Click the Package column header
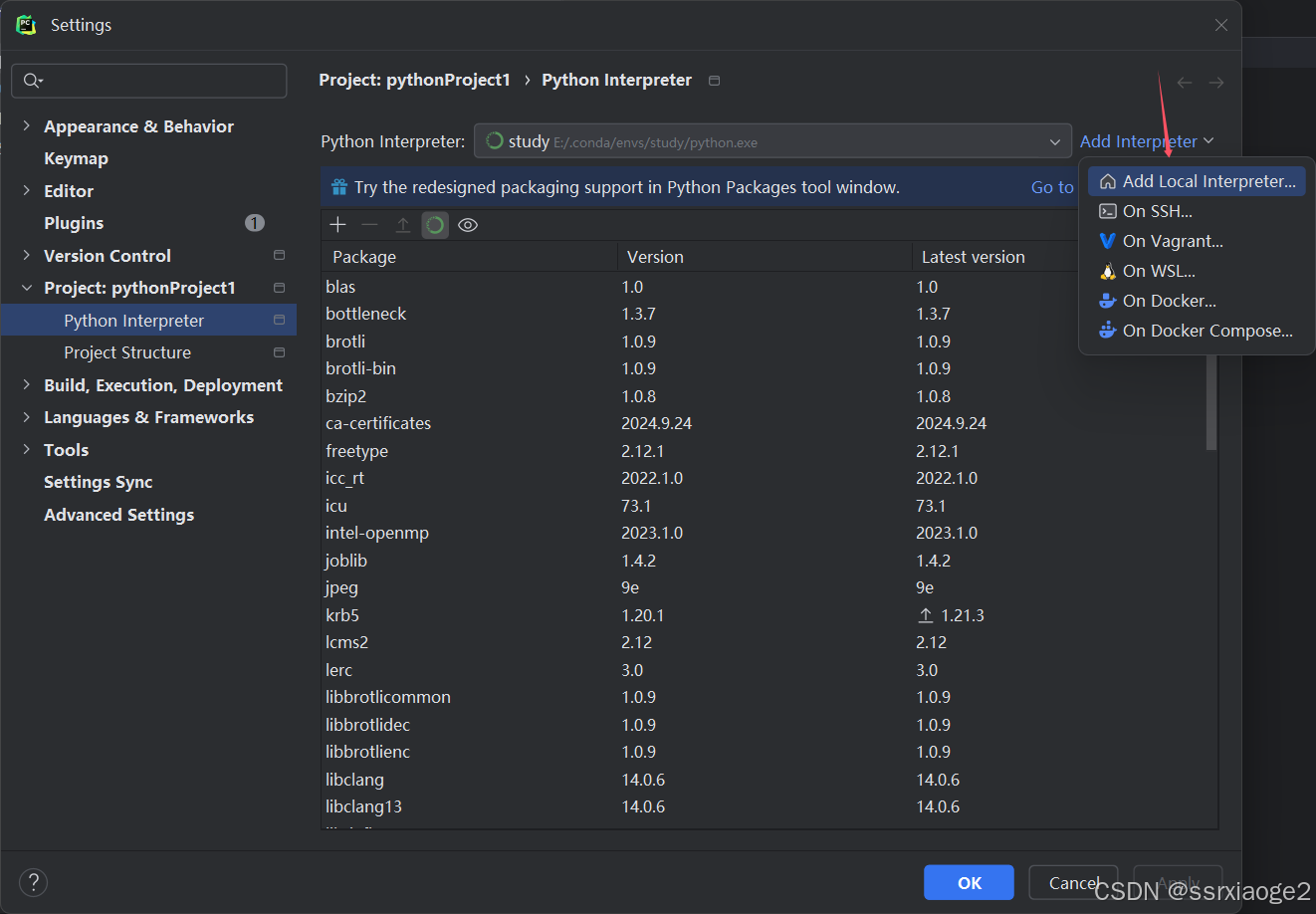Viewport: 1316px width, 914px height. (469, 257)
